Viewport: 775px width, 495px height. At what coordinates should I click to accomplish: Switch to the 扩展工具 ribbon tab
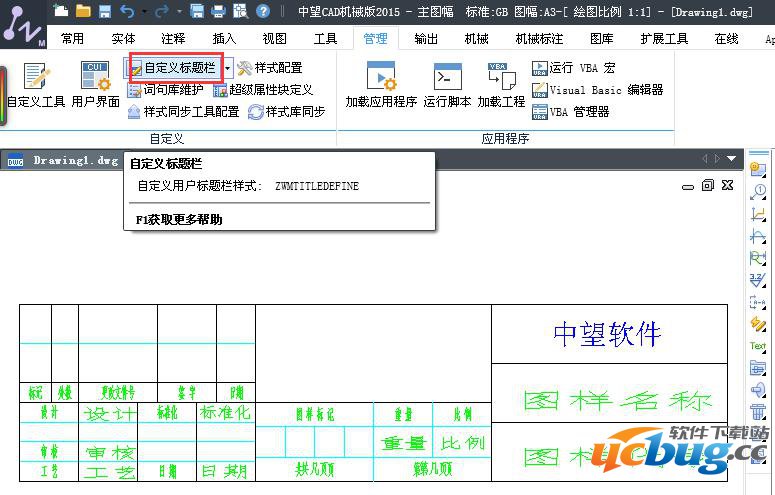tap(664, 38)
